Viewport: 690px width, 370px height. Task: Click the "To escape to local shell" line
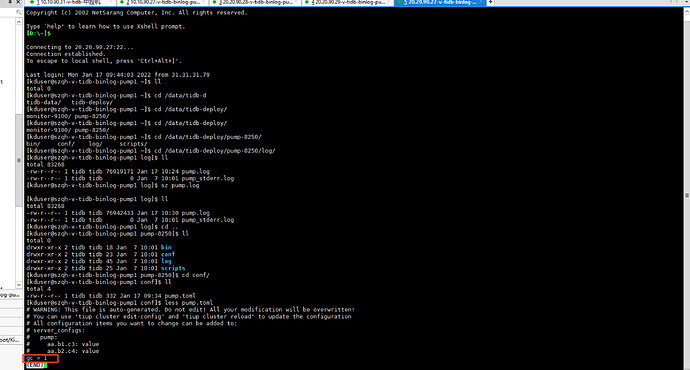pyautogui.click(x=104, y=61)
